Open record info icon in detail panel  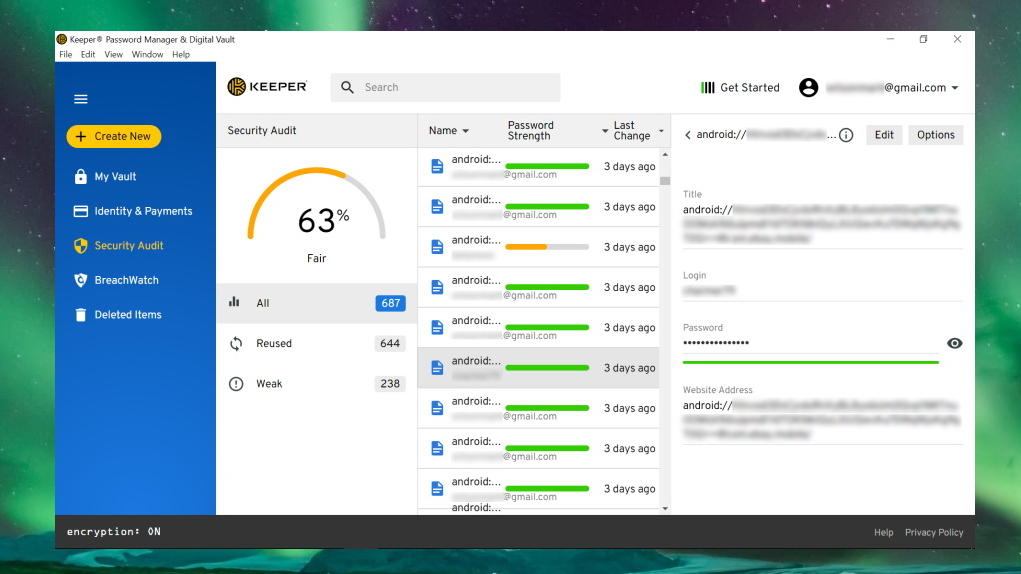(x=846, y=135)
